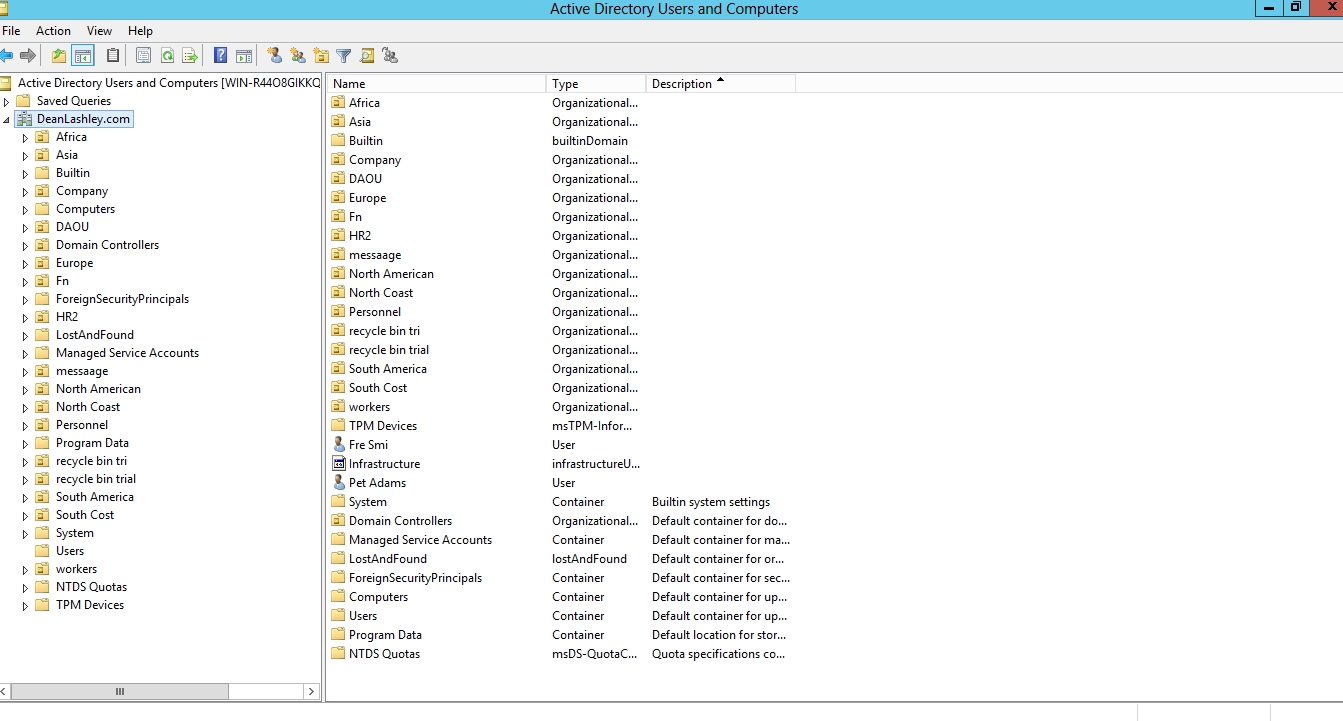Viewport: 1343px width, 721px height.
Task: Open the View menu
Action: tap(99, 31)
